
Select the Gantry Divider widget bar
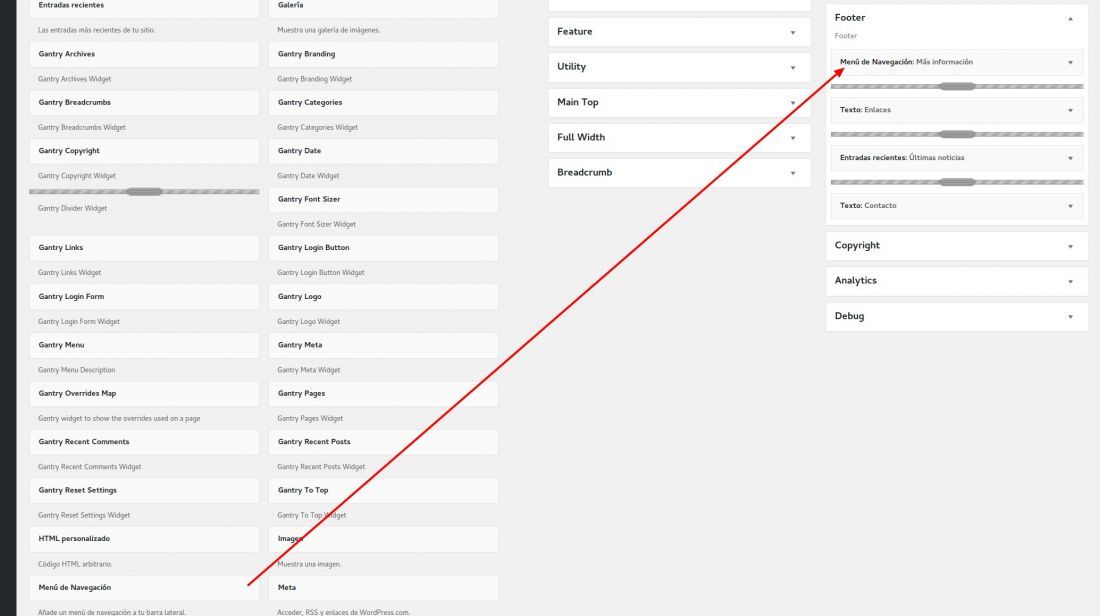(144, 192)
